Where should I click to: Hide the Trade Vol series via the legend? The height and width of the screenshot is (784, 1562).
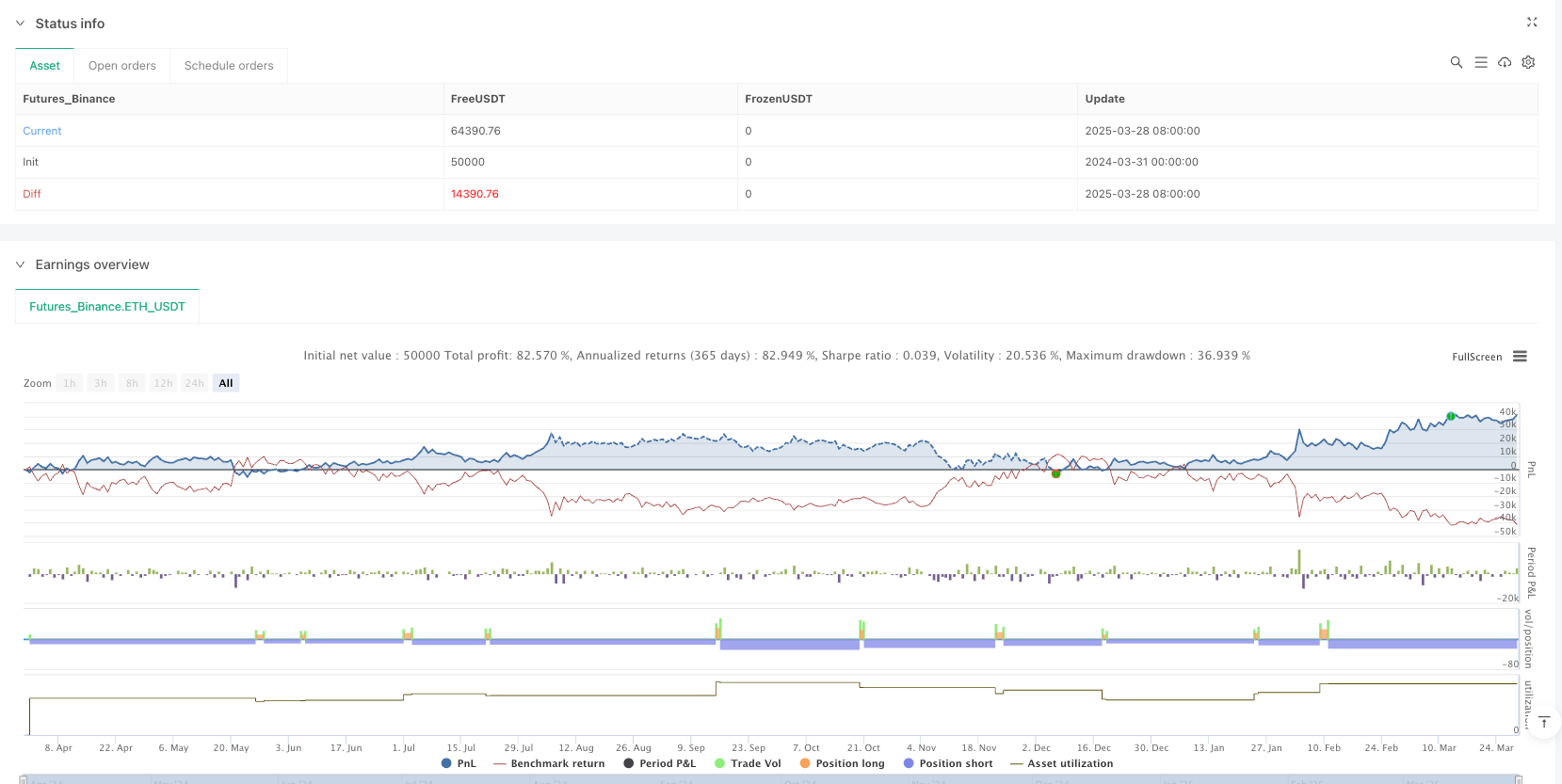748,763
